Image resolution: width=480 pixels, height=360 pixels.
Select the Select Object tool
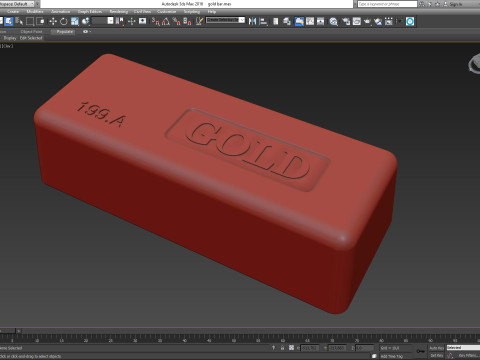pos(9,21)
